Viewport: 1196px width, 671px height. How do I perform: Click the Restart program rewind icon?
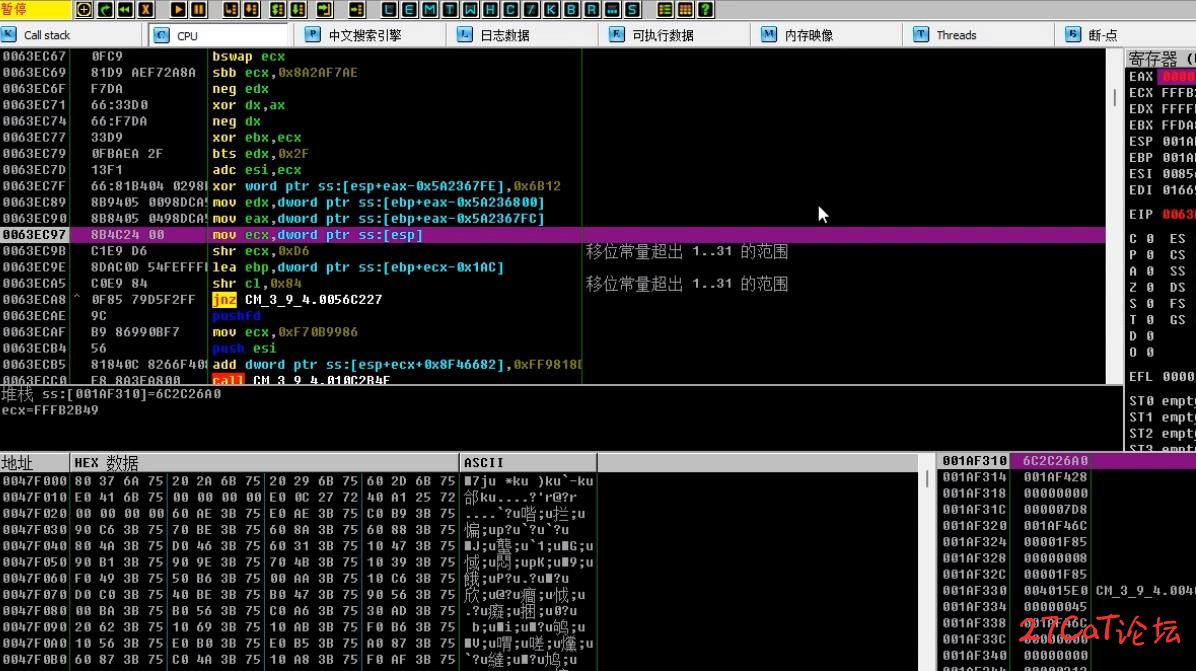tap(126, 10)
